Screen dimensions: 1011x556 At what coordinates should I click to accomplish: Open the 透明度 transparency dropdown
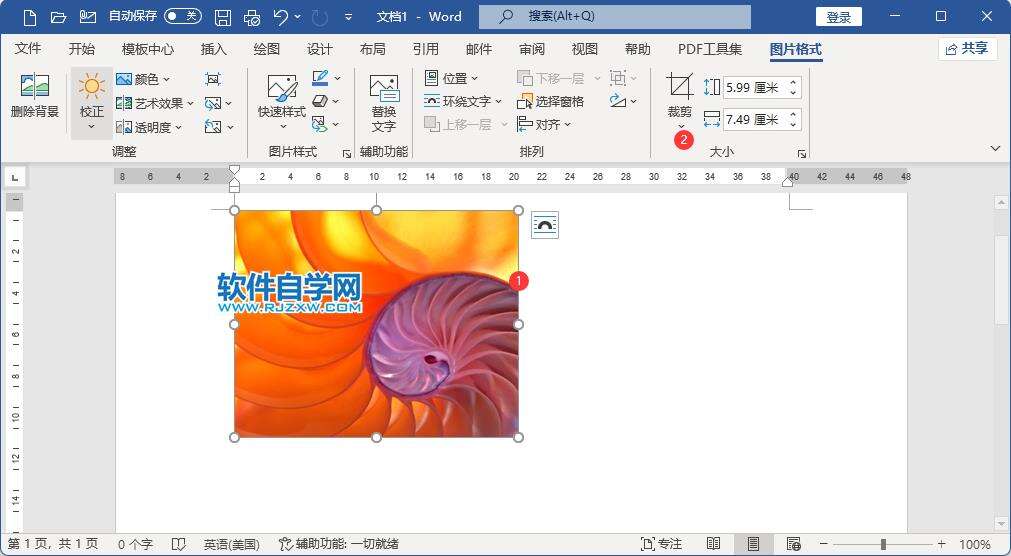pyautogui.click(x=149, y=127)
